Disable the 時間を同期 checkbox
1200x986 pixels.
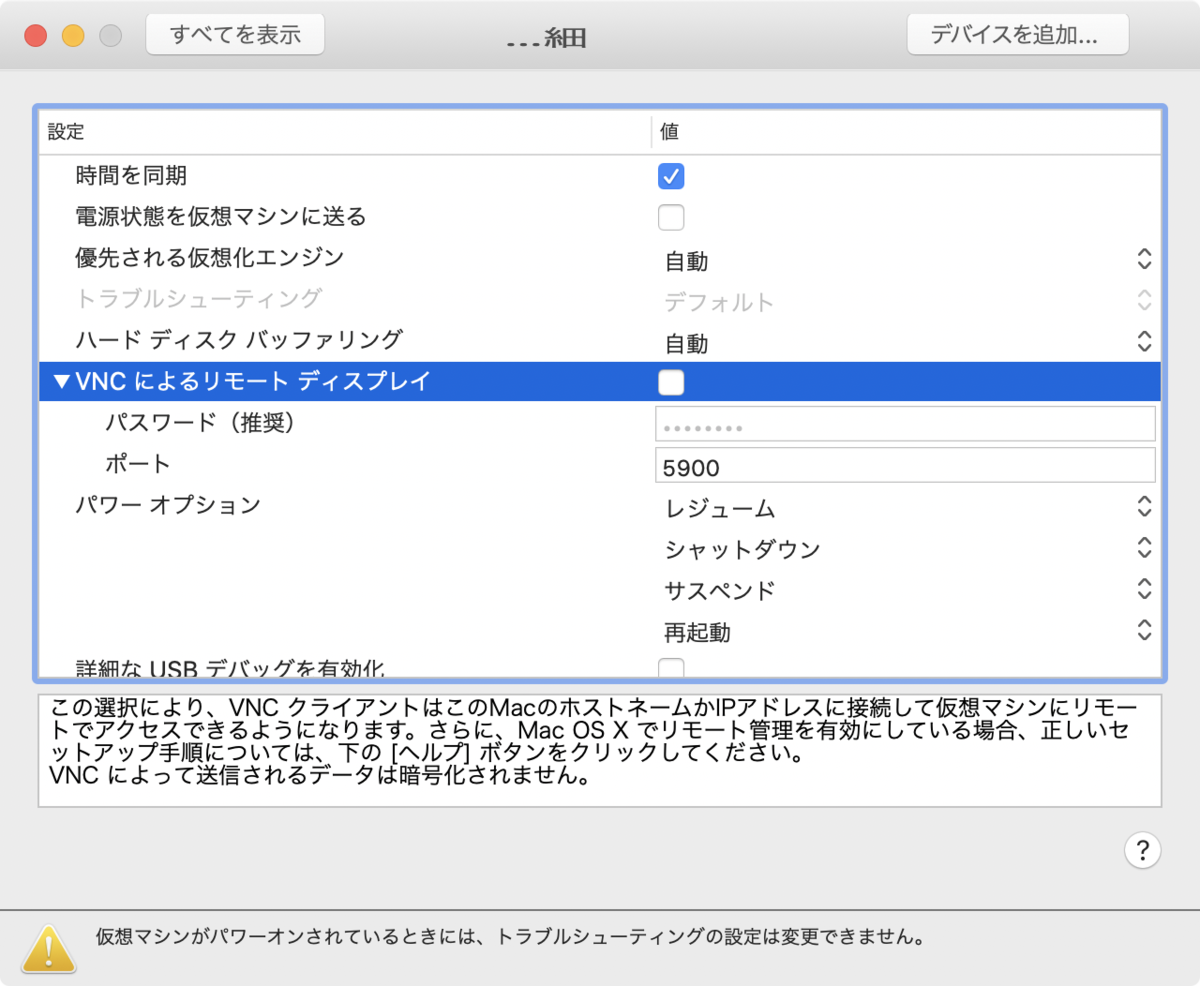tap(671, 176)
